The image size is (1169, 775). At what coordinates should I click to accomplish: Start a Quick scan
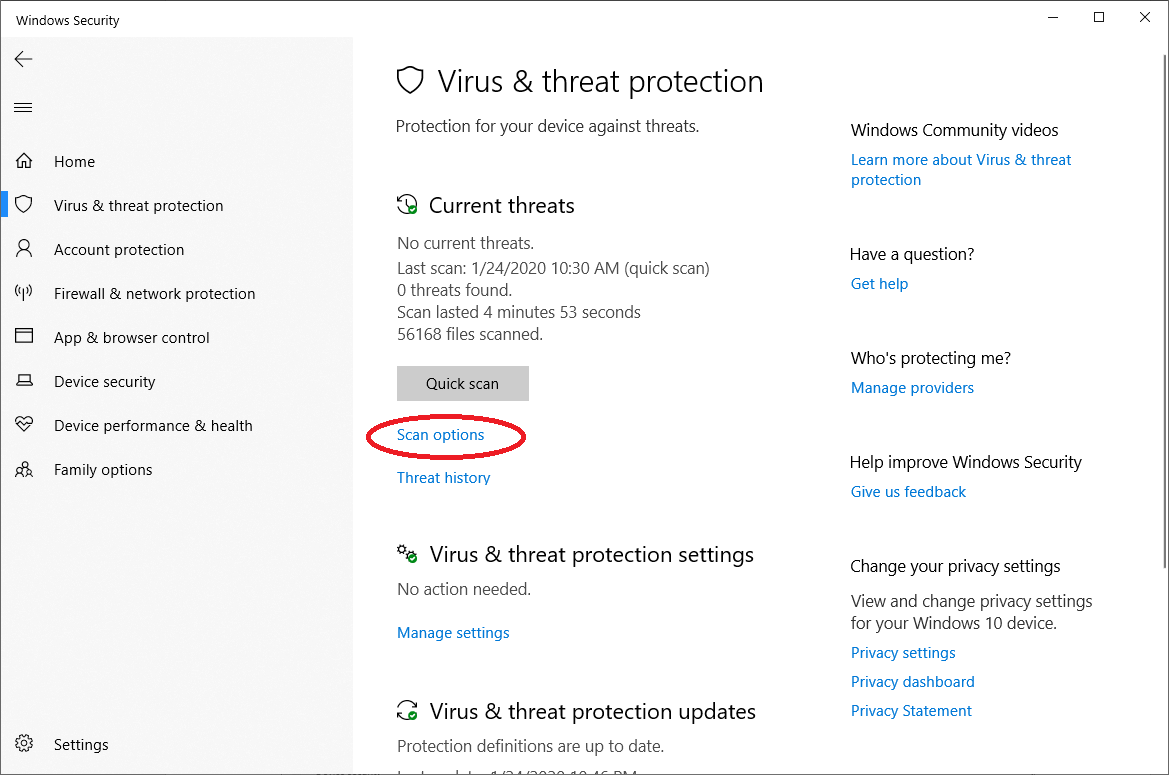[x=462, y=383]
